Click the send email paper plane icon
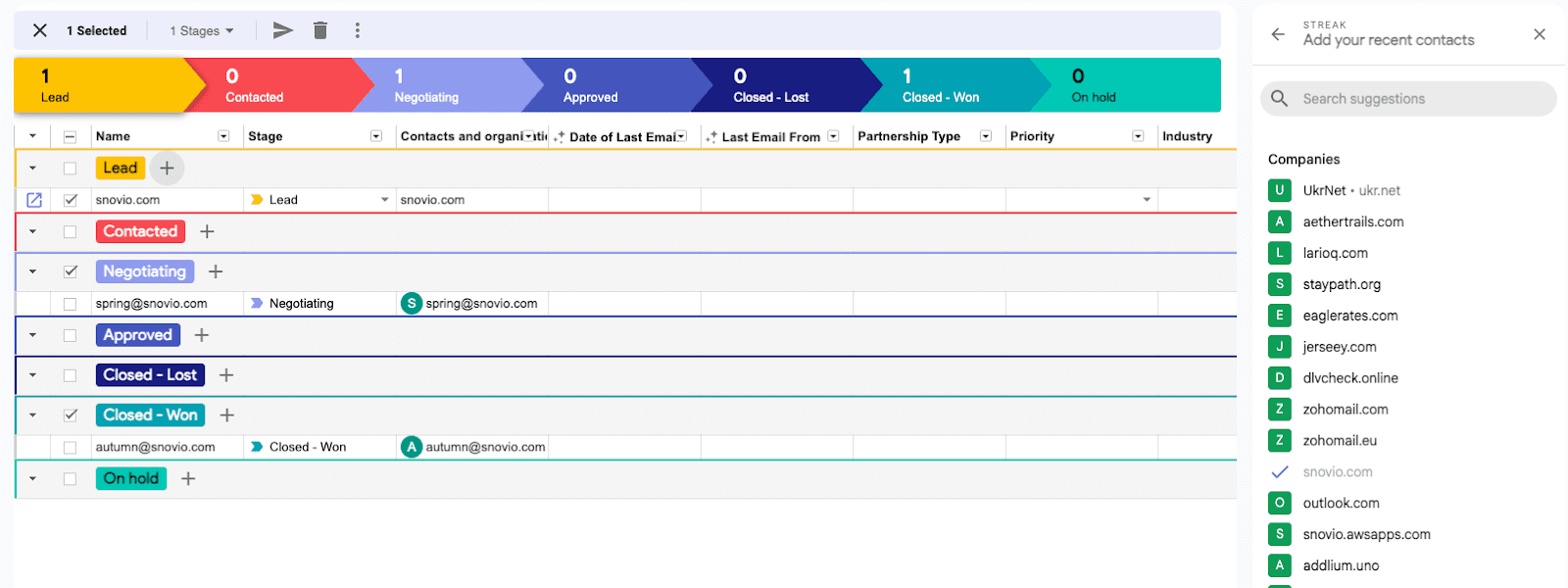The width and height of the screenshot is (1568, 588). point(282,30)
